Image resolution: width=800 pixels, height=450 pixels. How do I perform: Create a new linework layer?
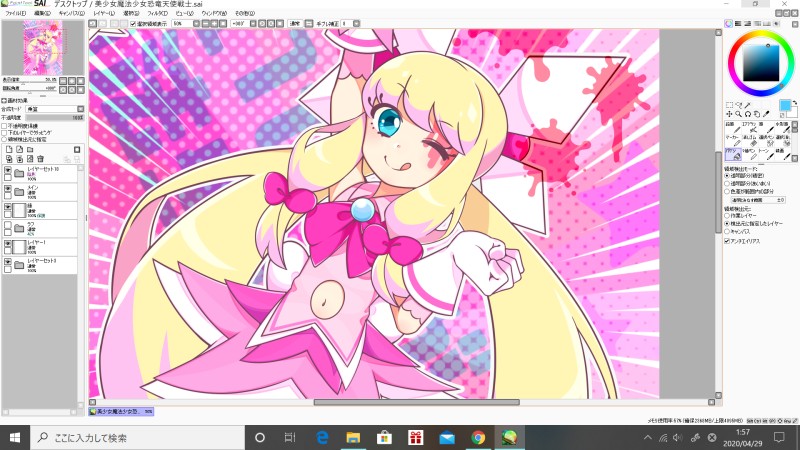coord(19,149)
